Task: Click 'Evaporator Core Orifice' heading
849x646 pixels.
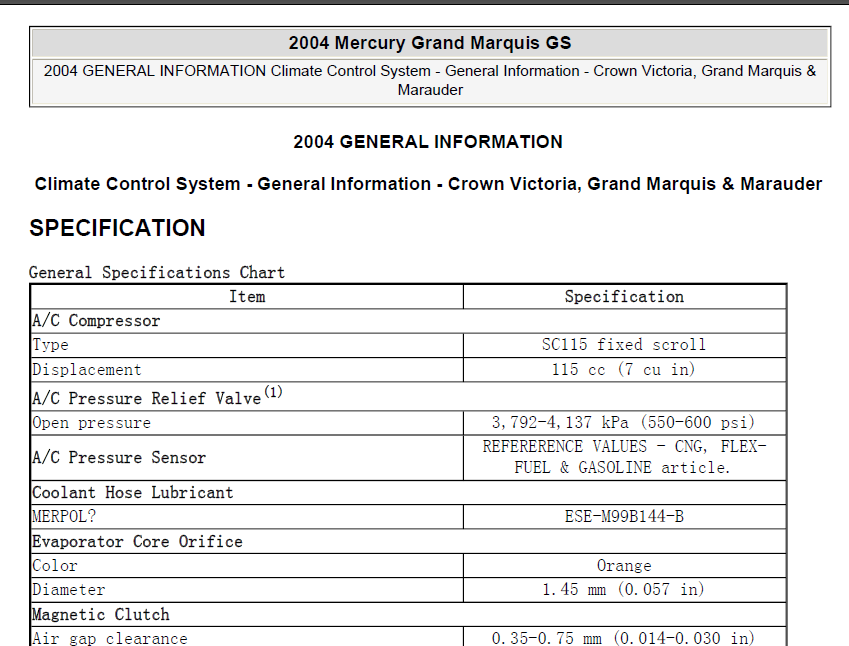Action: click(138, 541)
